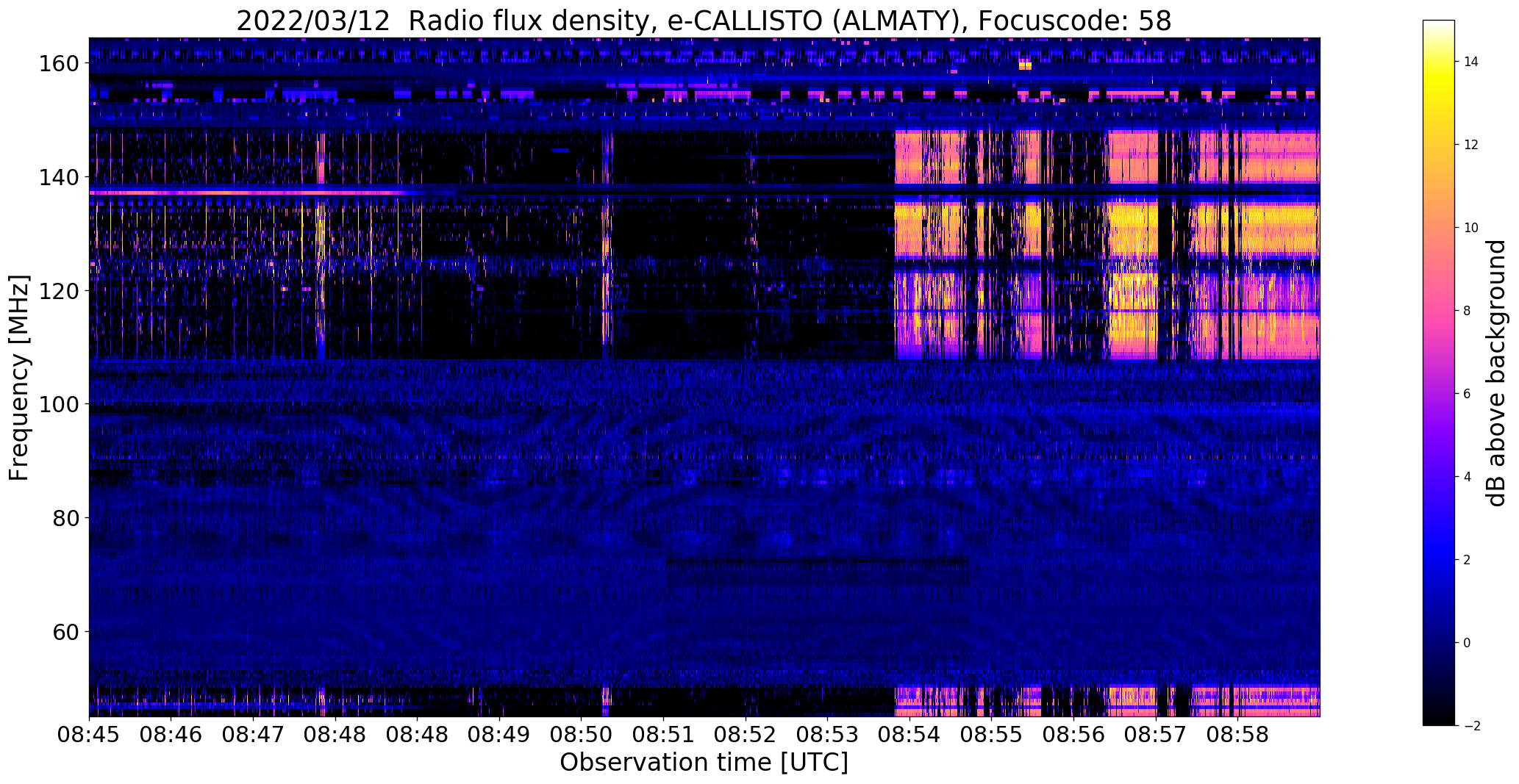The image size is (1519, 784).
Task: Click the 08:54 time tick label
Action: click(x=910, y=735)
